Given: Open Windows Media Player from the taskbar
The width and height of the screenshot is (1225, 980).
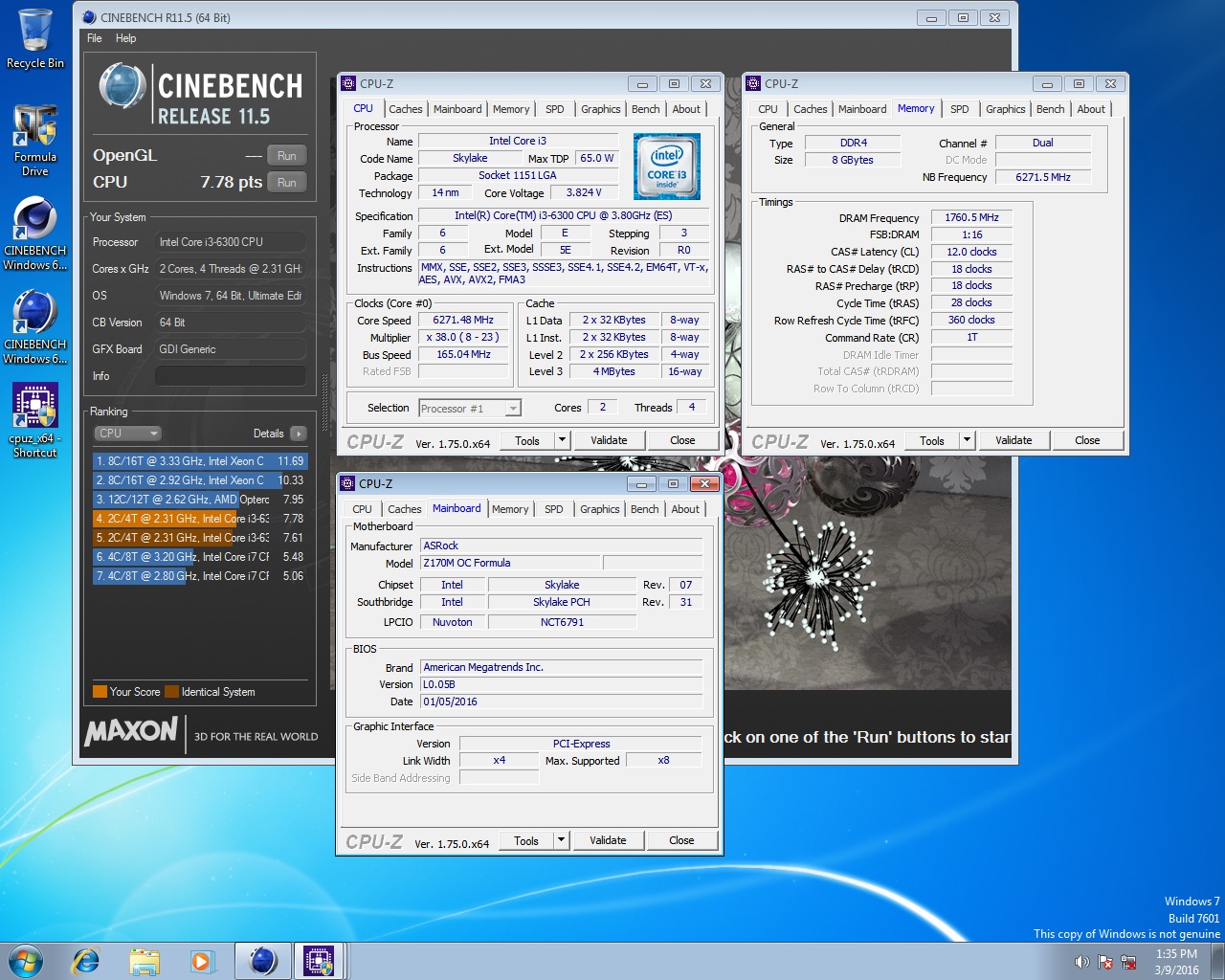Looking at the screenshot, I should pos(202,961).
